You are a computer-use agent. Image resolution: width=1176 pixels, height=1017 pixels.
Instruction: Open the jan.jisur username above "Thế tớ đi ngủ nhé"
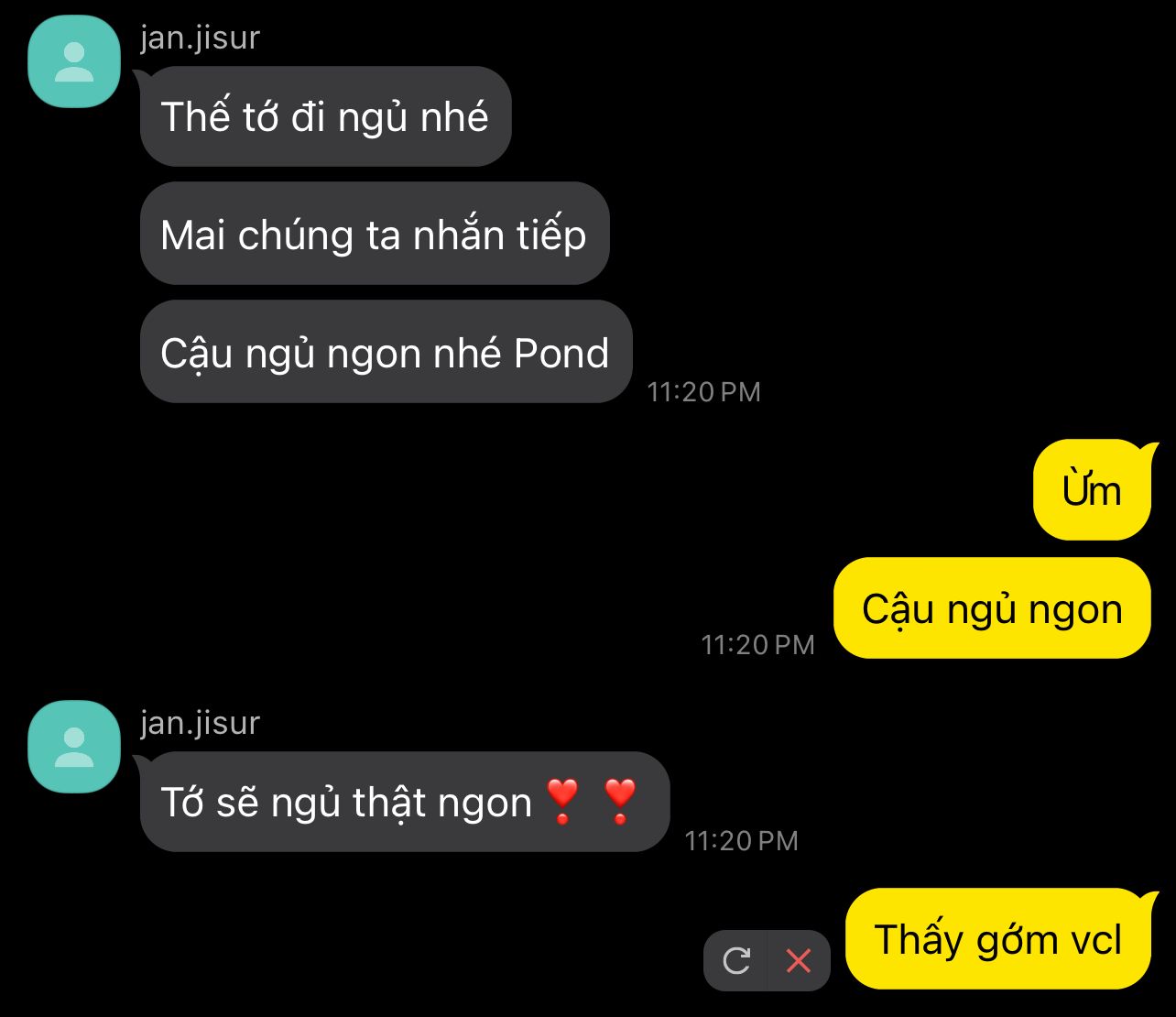click(x=200, y=38)
